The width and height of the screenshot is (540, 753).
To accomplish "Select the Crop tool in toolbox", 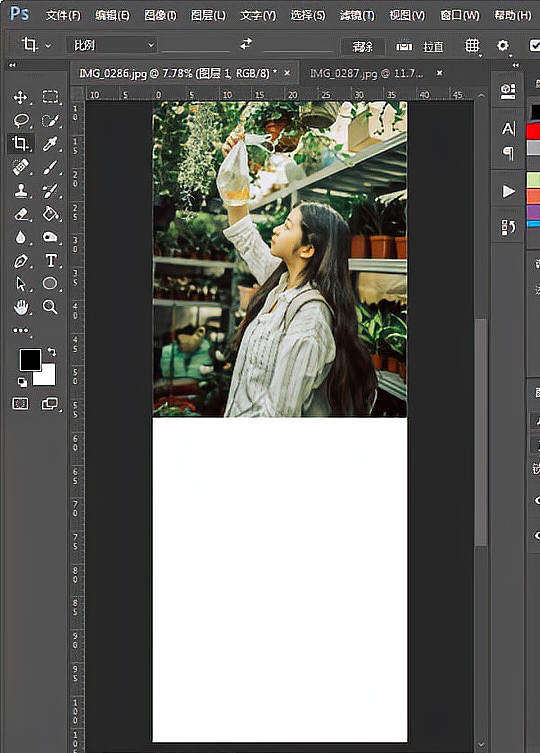I will click(x=20, y=143).
